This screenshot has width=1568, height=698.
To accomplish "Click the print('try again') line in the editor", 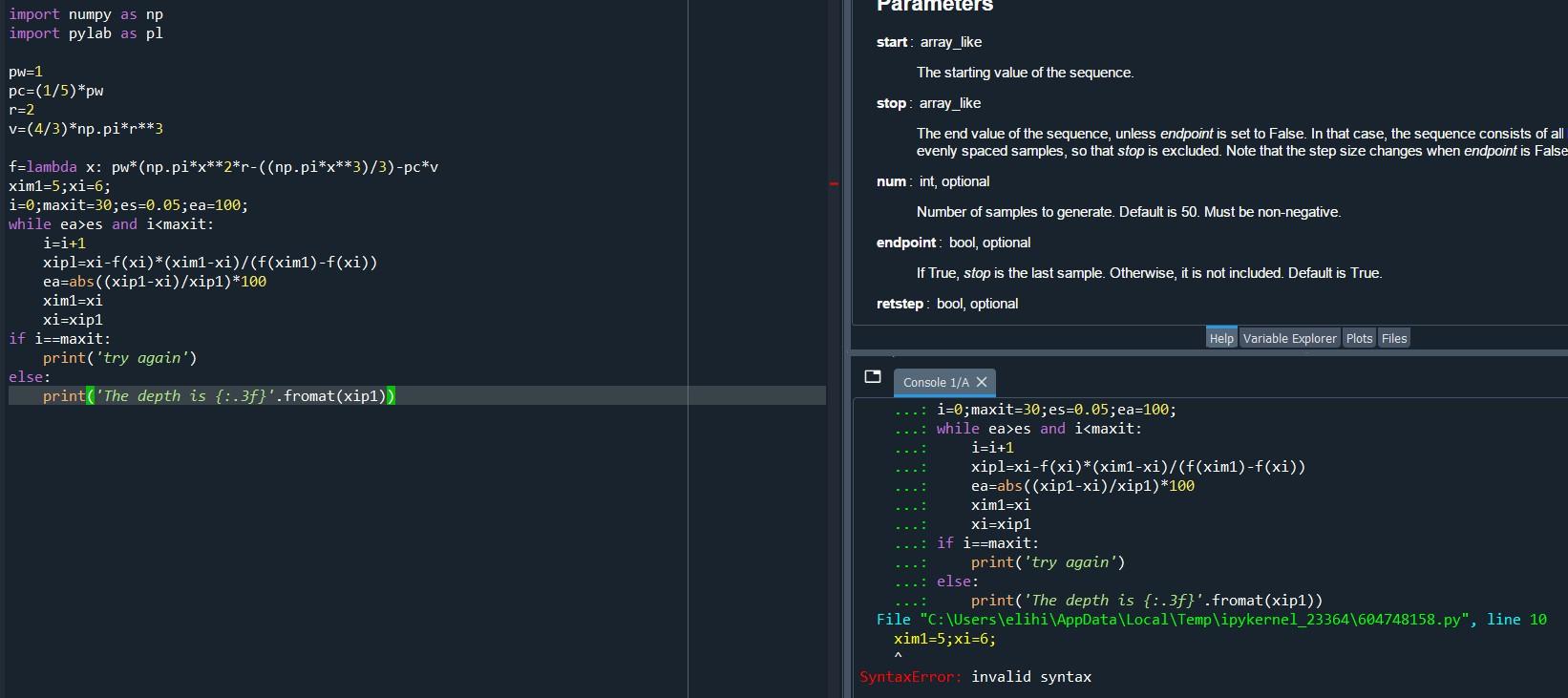I will coord(120,358).
